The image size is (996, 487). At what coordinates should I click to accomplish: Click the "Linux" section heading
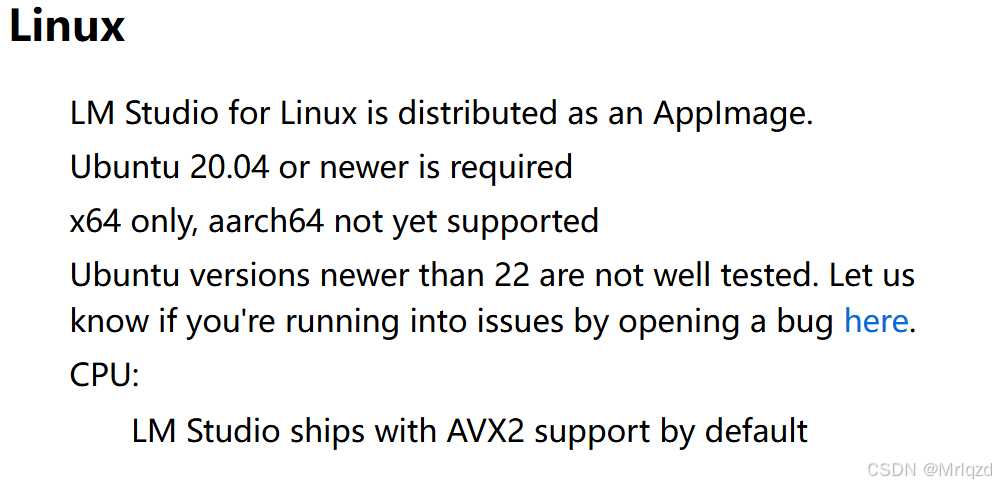tap(67, 25)
